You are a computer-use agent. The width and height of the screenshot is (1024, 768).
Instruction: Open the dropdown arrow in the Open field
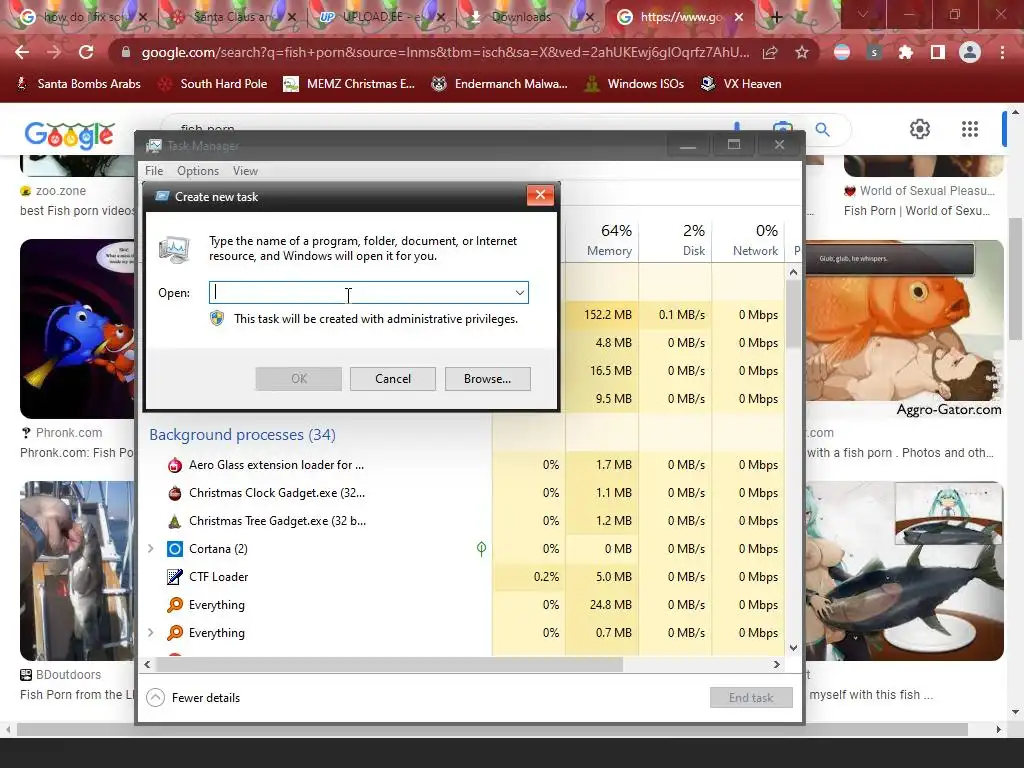point(520,293)
